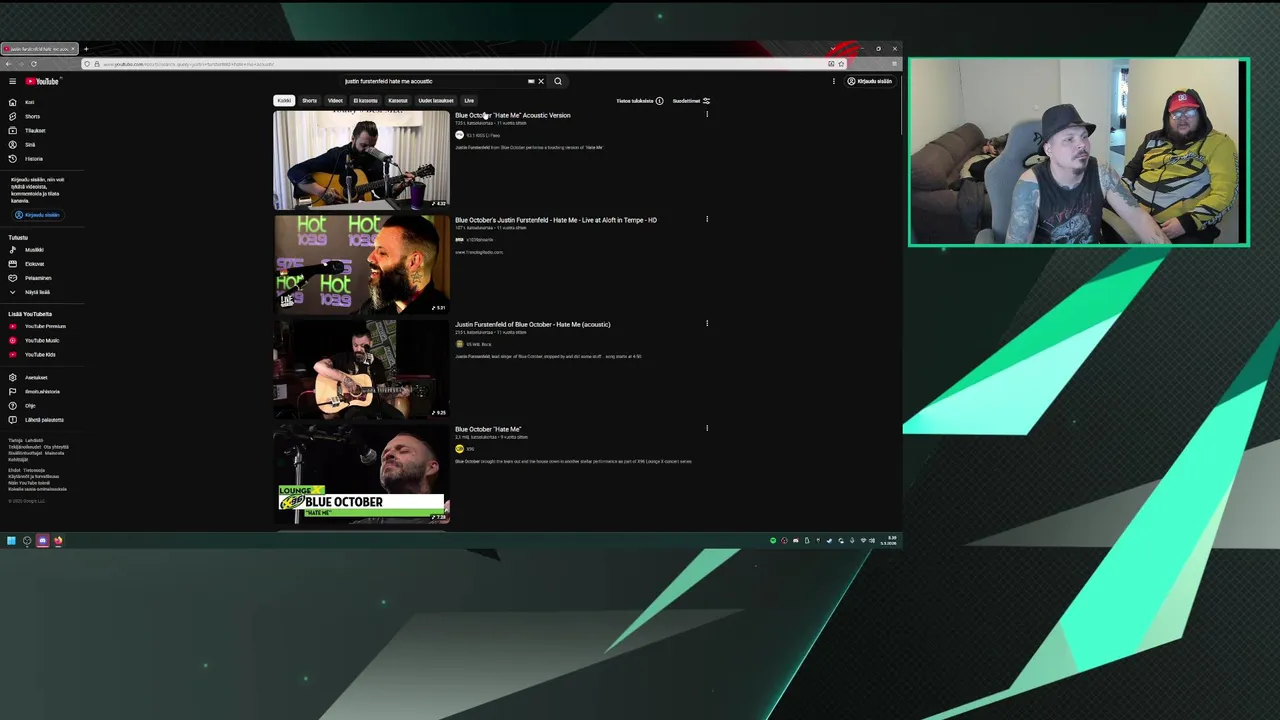This screenshot has height=720, width=1280.
Task: Reload the page with browser refresh
Action: coord(33,64)
